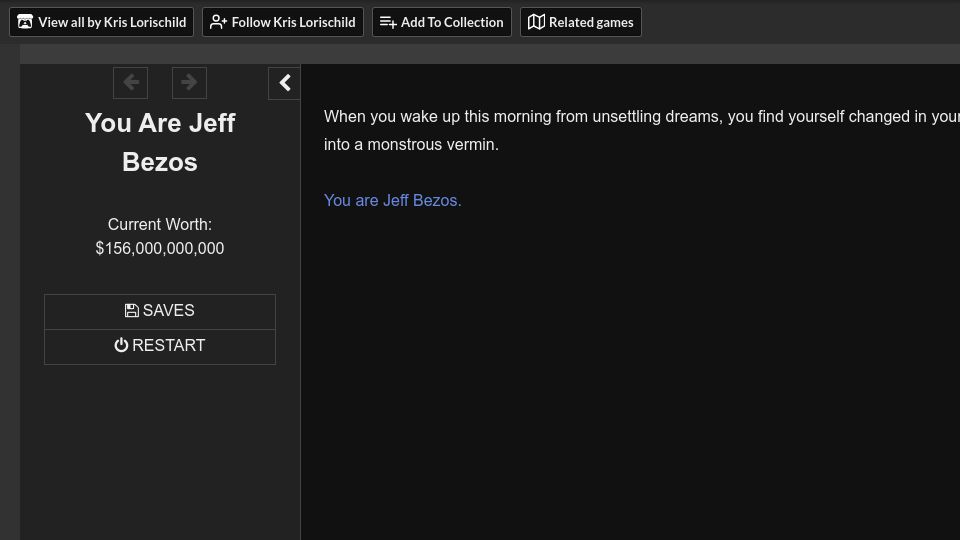
Task: Follow the 'You are Jeff Bezos.' link
Action: coord(392,200)
